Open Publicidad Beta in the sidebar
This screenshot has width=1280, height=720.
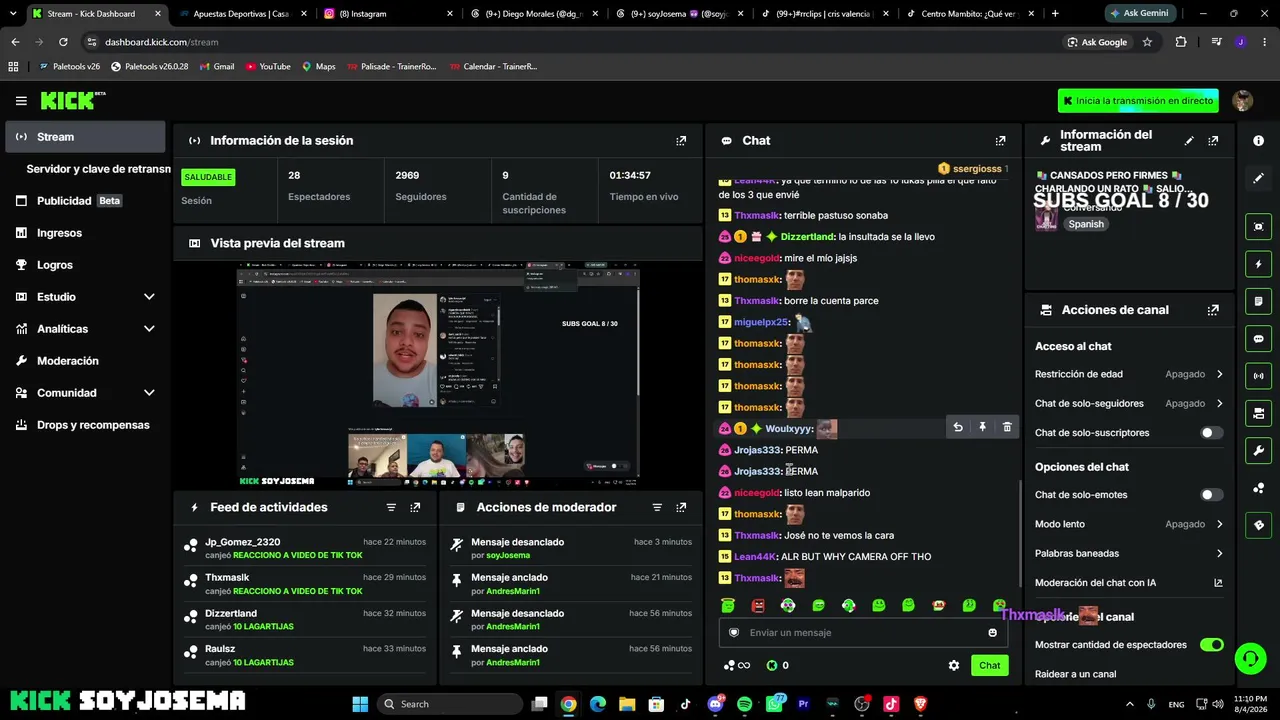tap(85, 201)
